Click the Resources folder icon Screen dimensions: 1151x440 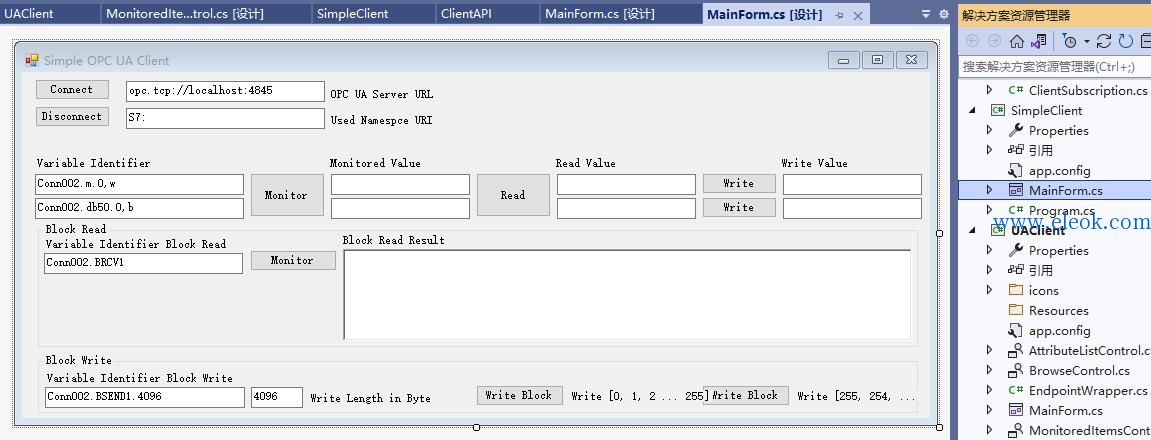coord(1016,310)
